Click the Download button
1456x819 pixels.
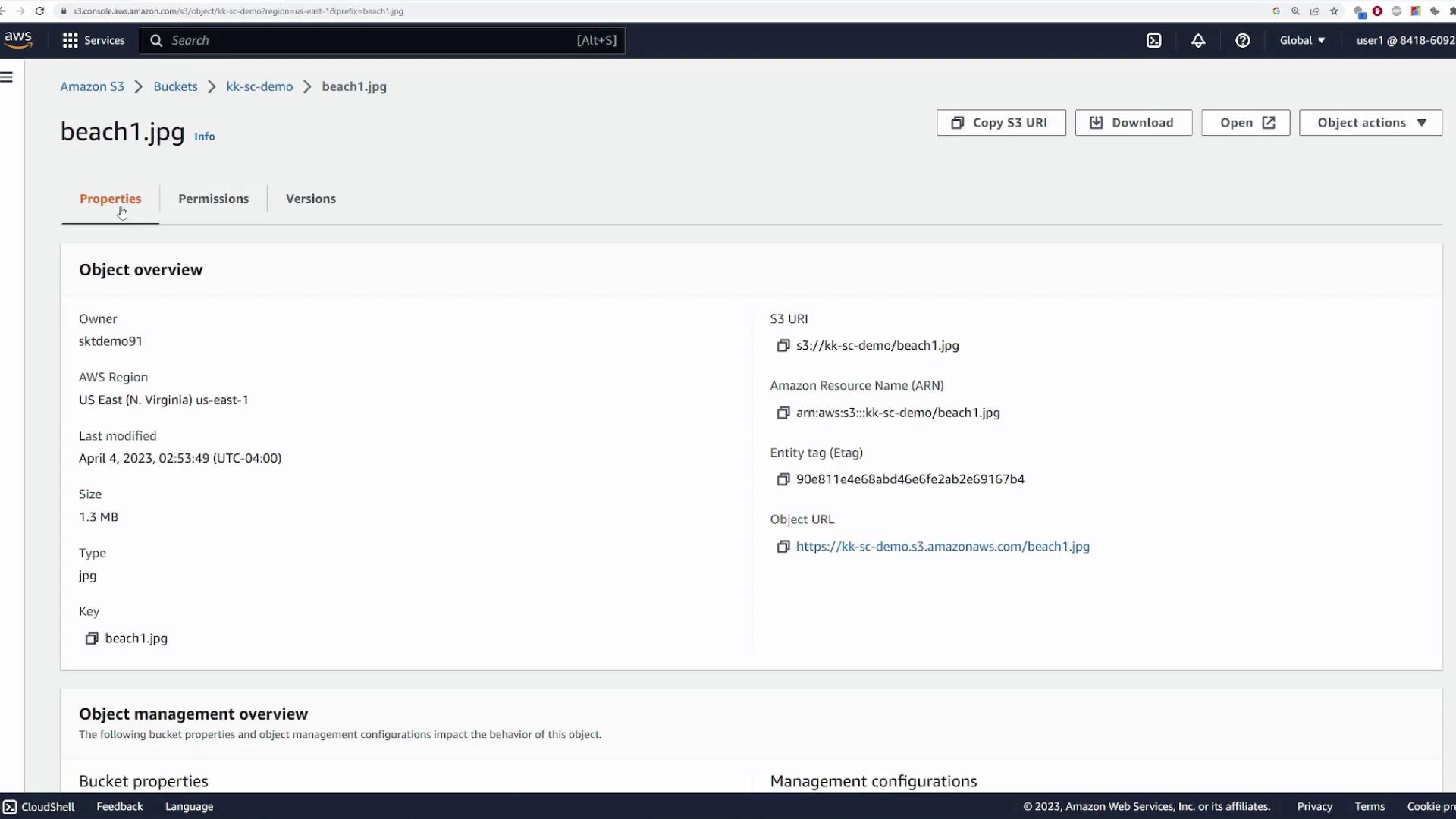click(x=1133, y=123)
